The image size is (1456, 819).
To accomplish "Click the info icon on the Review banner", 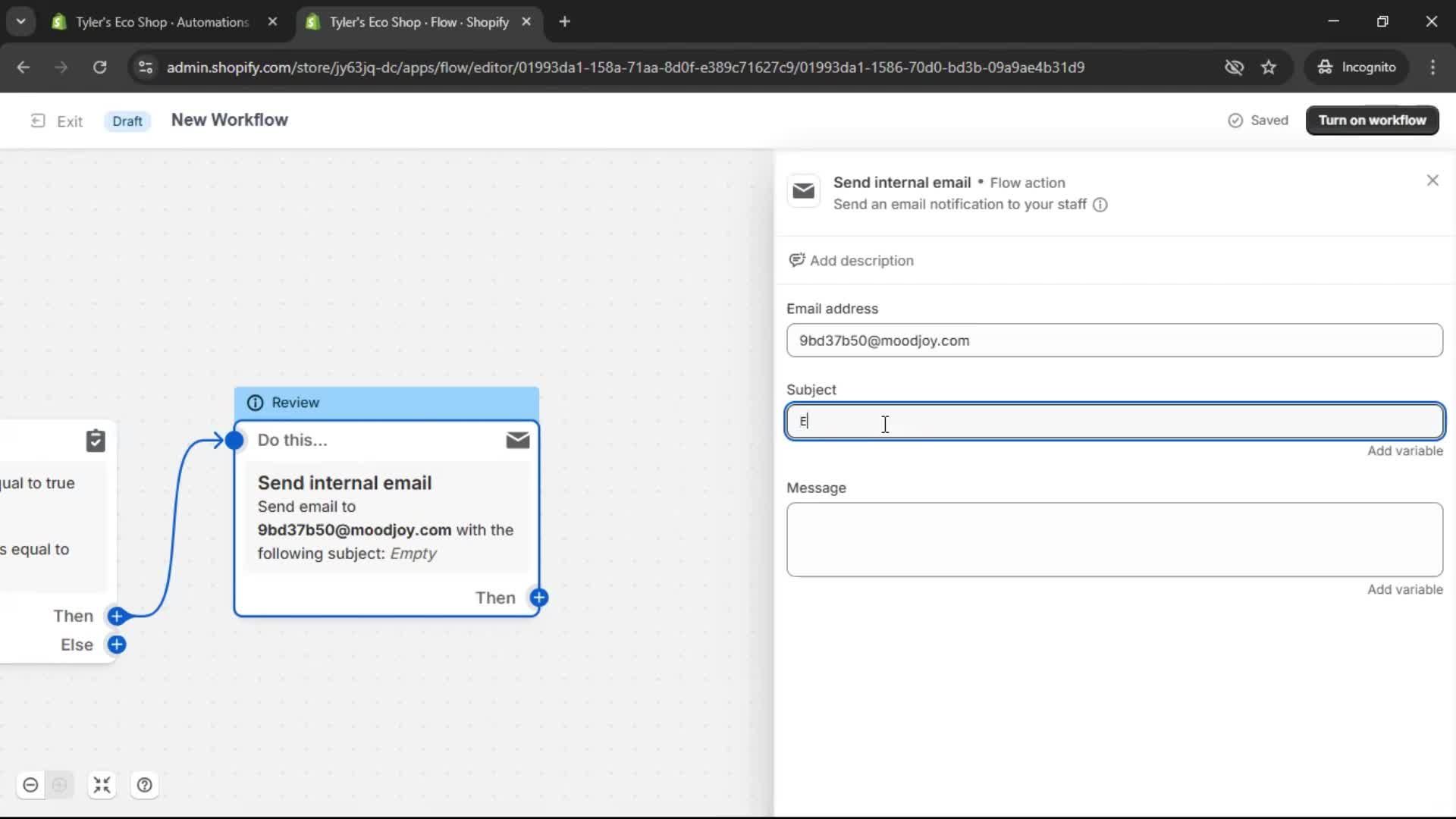I will (x=255, y=403).
